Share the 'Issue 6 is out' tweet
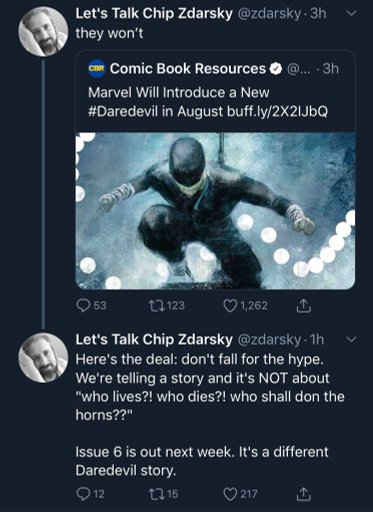This screenshot has width=373, height=512. [304, 494]
